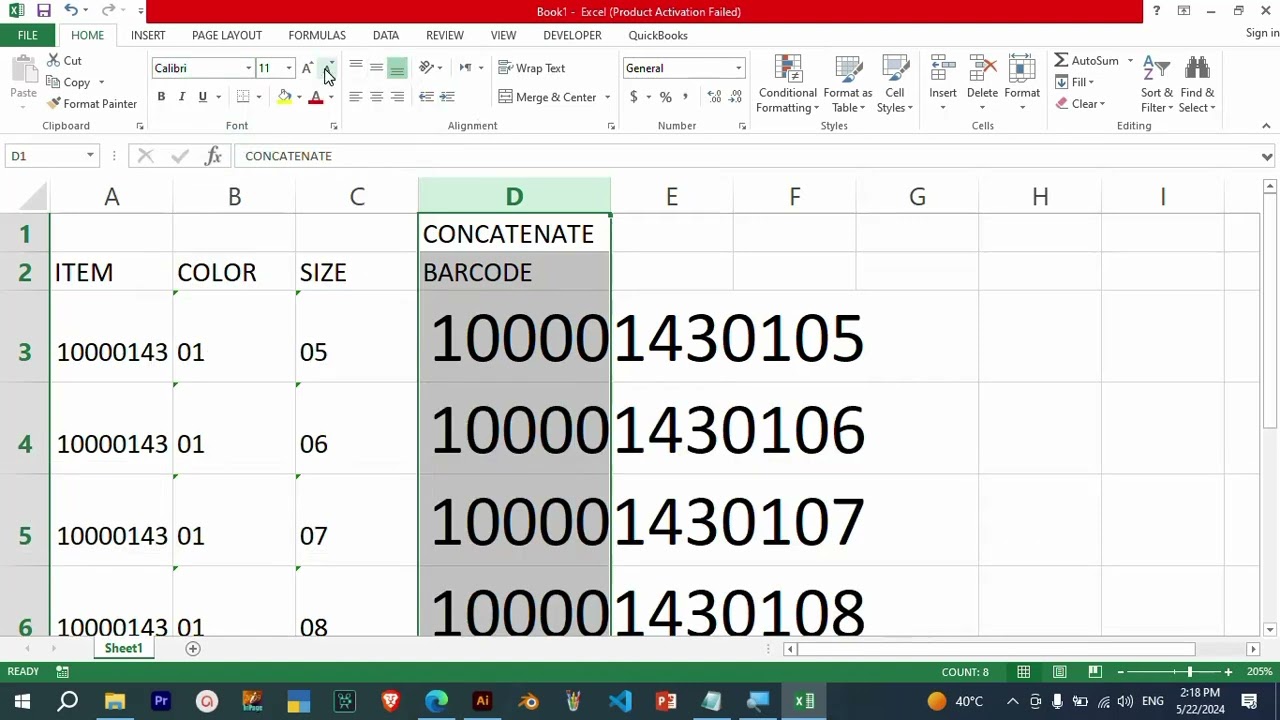Open Conditional Formatting menu

tap(787, 84)
